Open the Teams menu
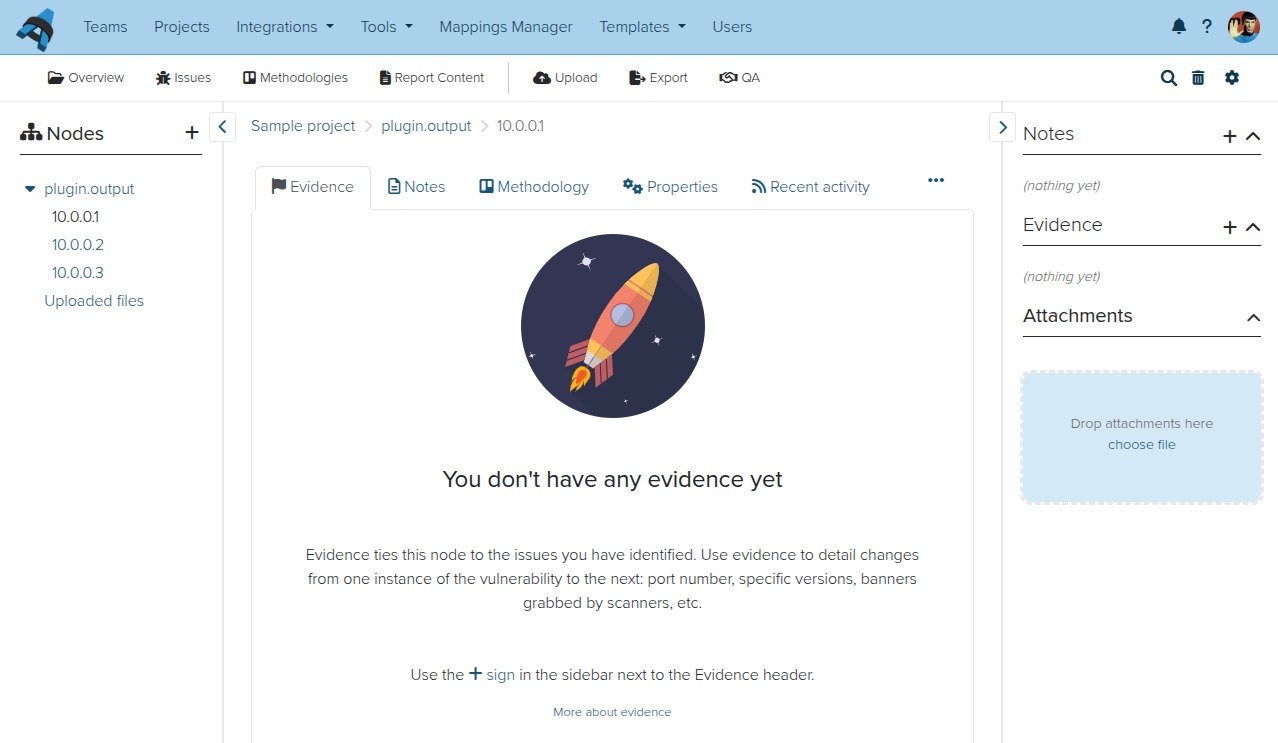The height and width of the screenshot is (743, 1278). (105, 27)
